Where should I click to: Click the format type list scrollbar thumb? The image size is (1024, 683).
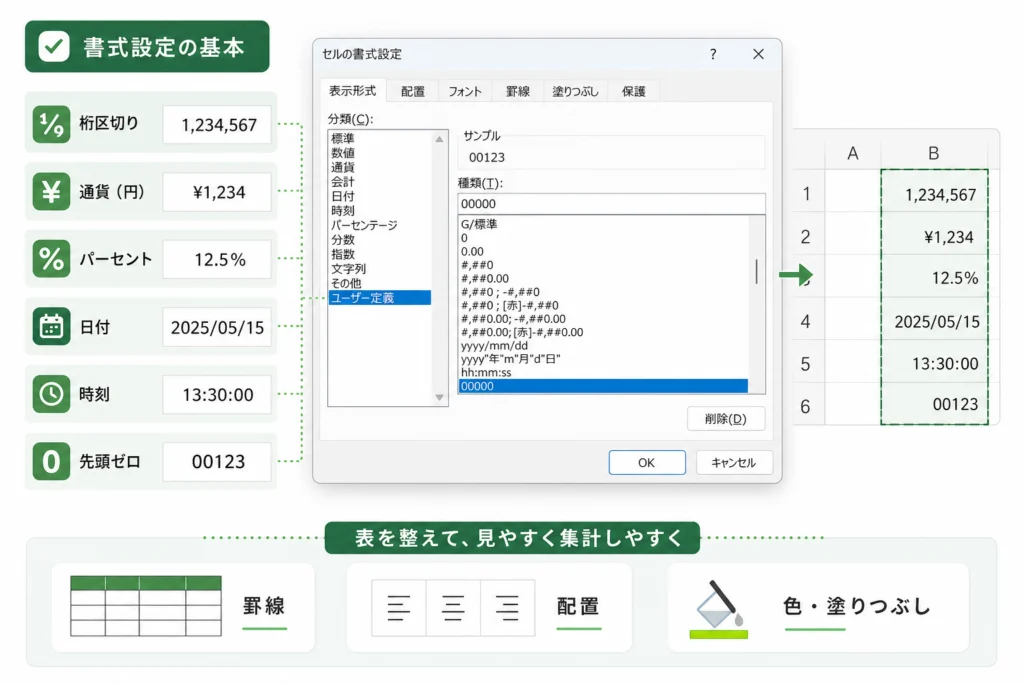[757, 272]
